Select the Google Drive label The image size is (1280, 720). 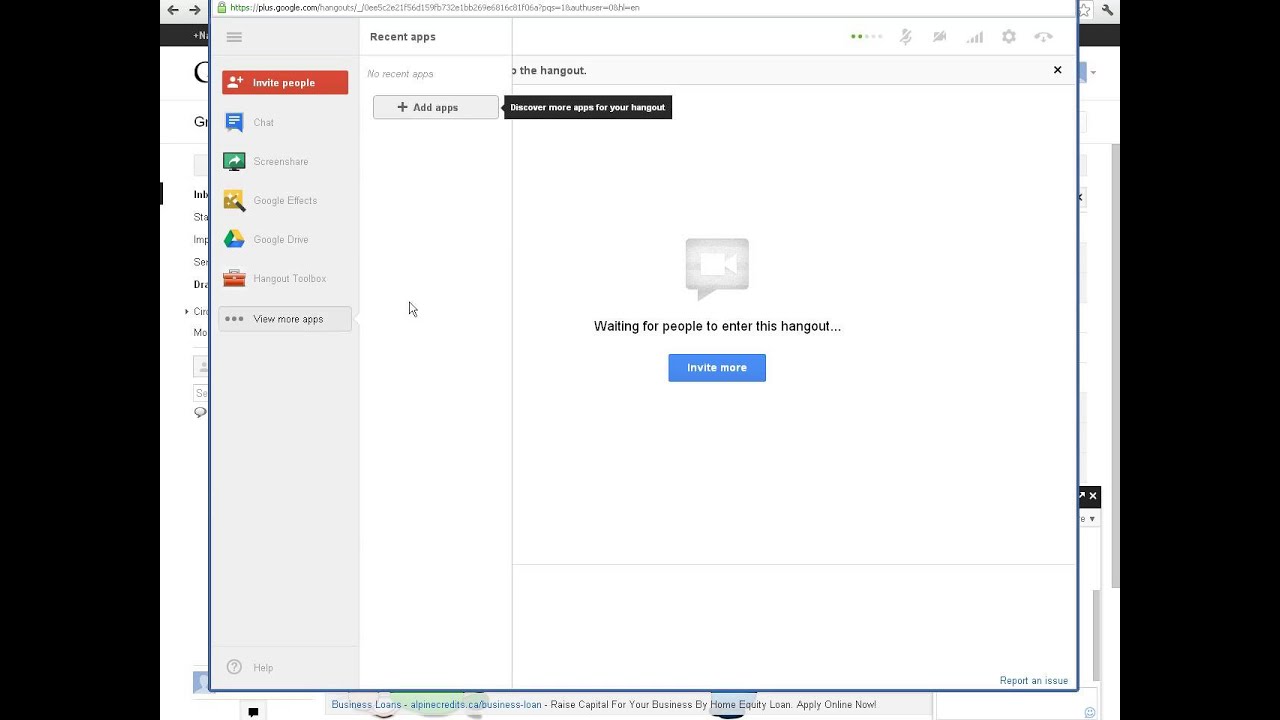pyautogui.click(x=281, y=239)
